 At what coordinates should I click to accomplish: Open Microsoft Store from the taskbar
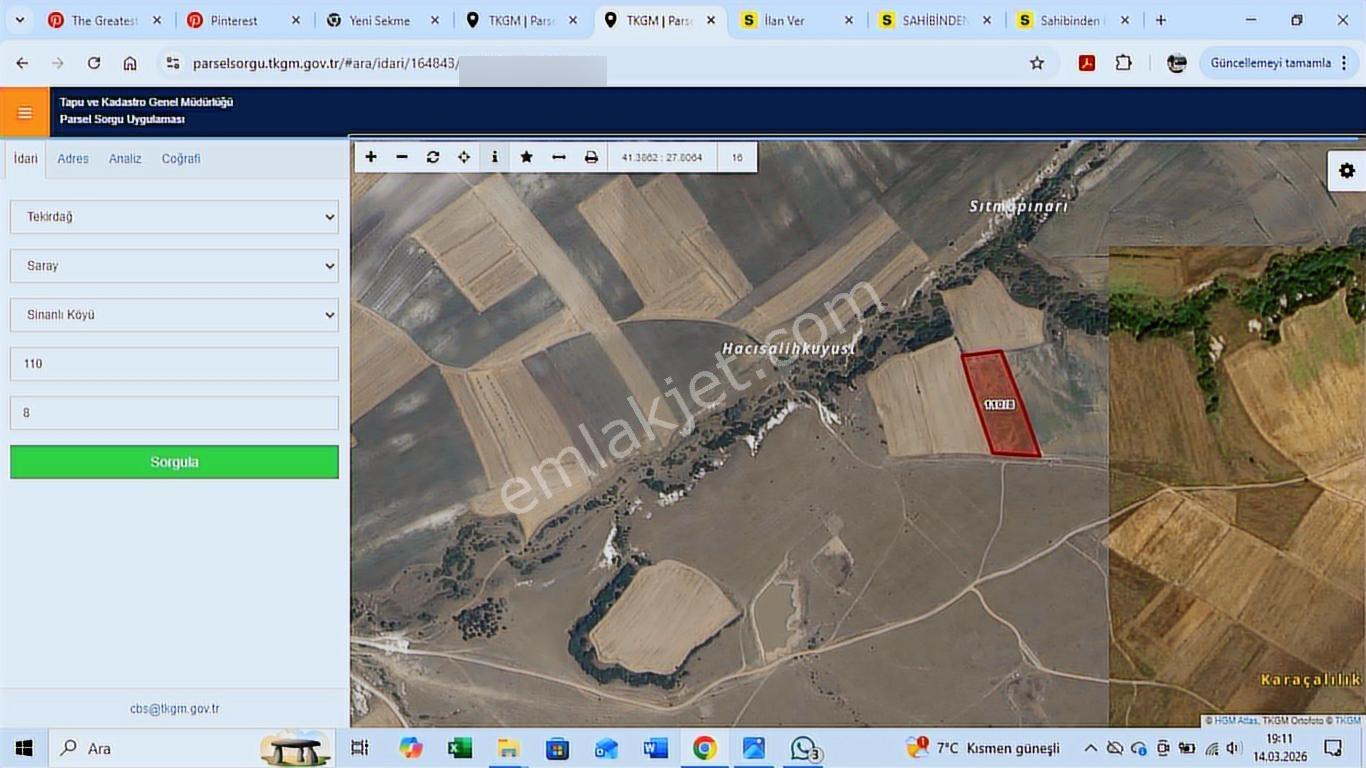[557, 748]
